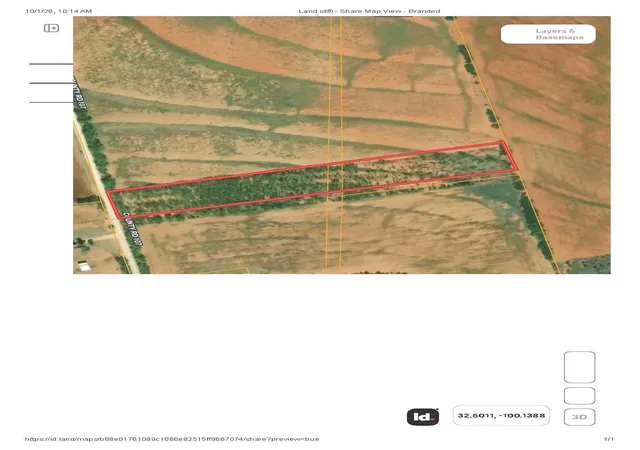Click the small blank control above 3D
Image resolution: width=640 pixels, height=450 pixels.
[579, 396]
